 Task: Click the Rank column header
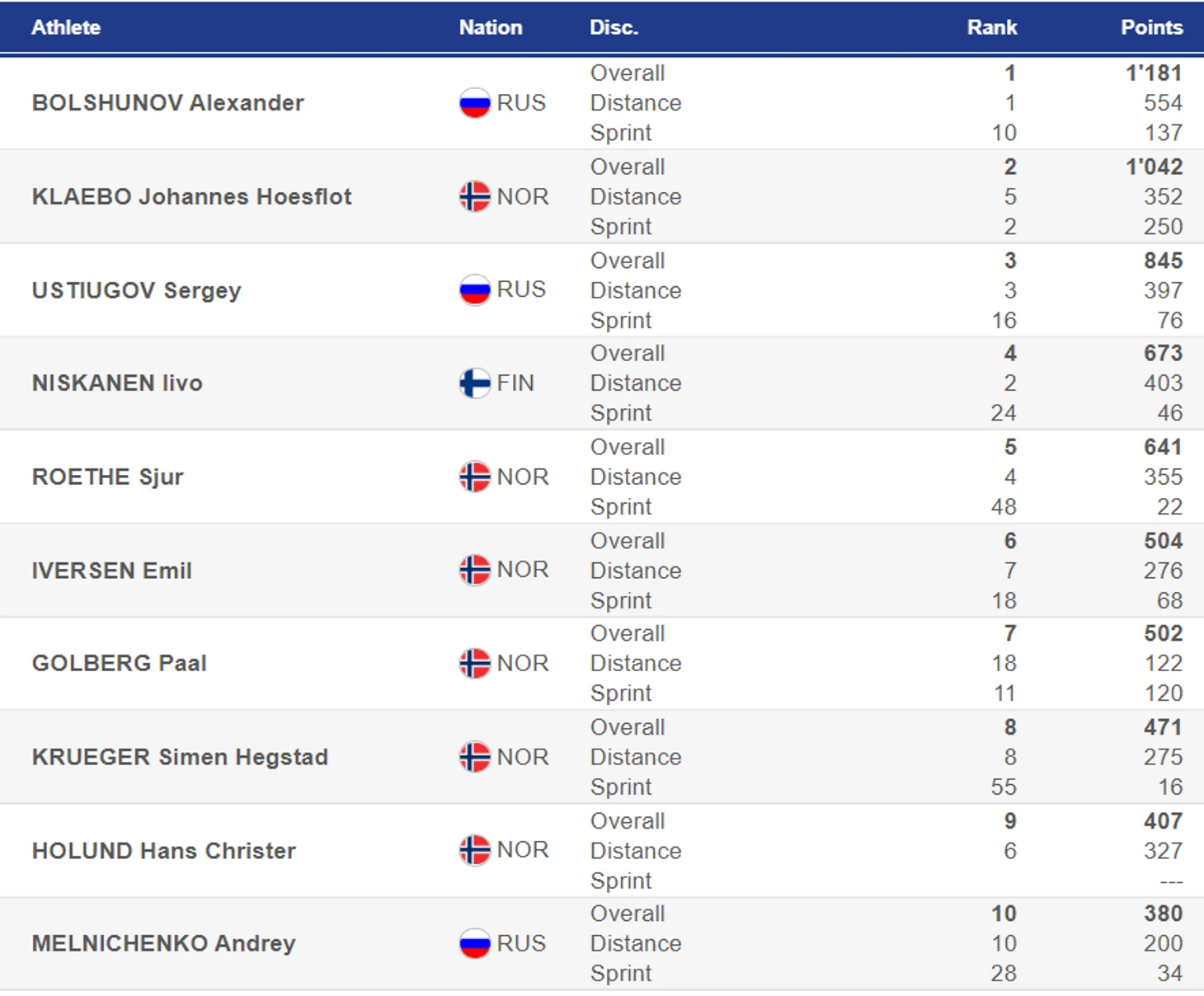992,27
